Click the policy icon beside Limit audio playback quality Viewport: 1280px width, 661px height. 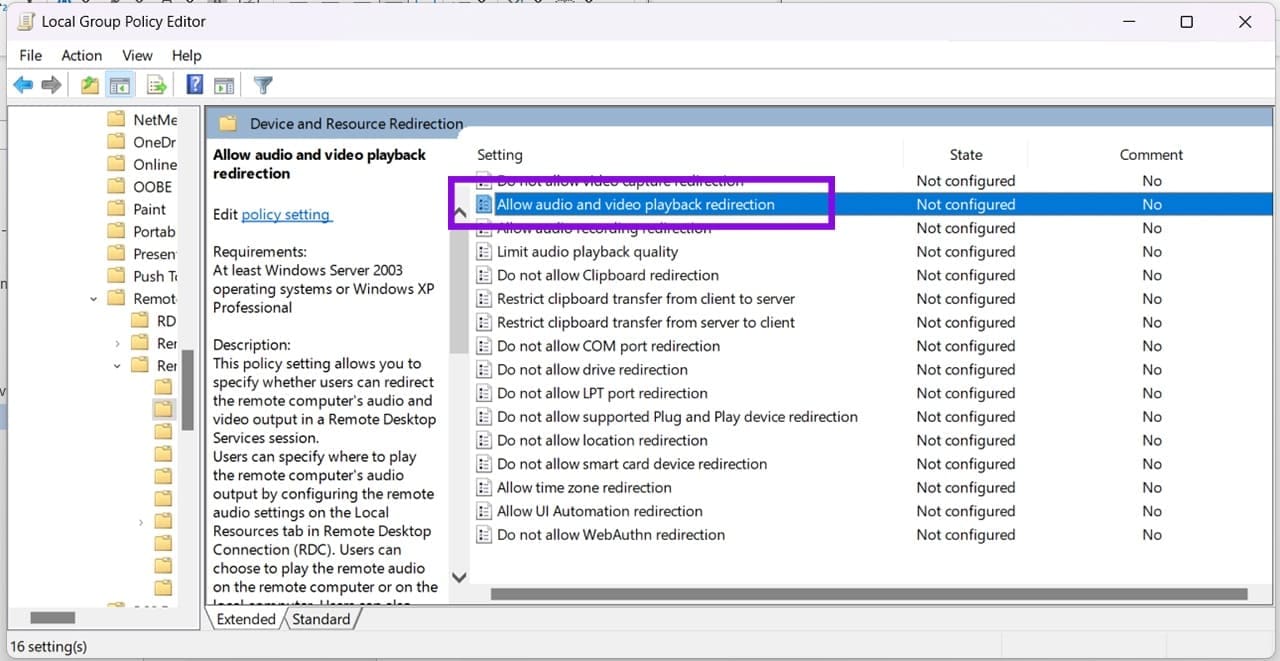(484, 252)
